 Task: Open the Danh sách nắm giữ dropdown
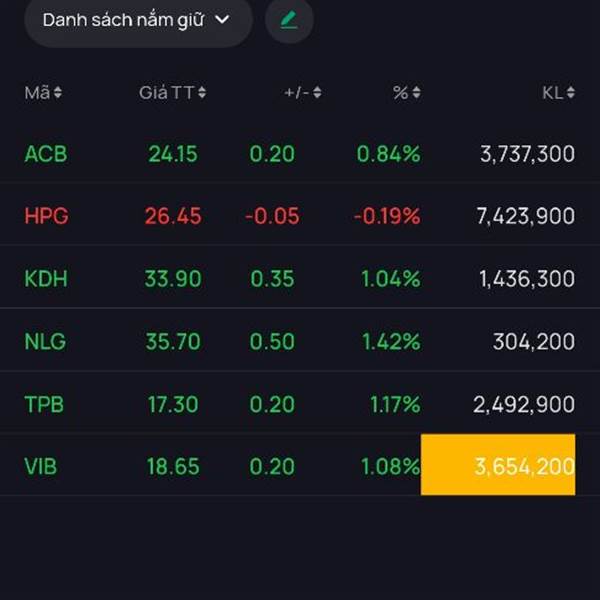(137, 20)
